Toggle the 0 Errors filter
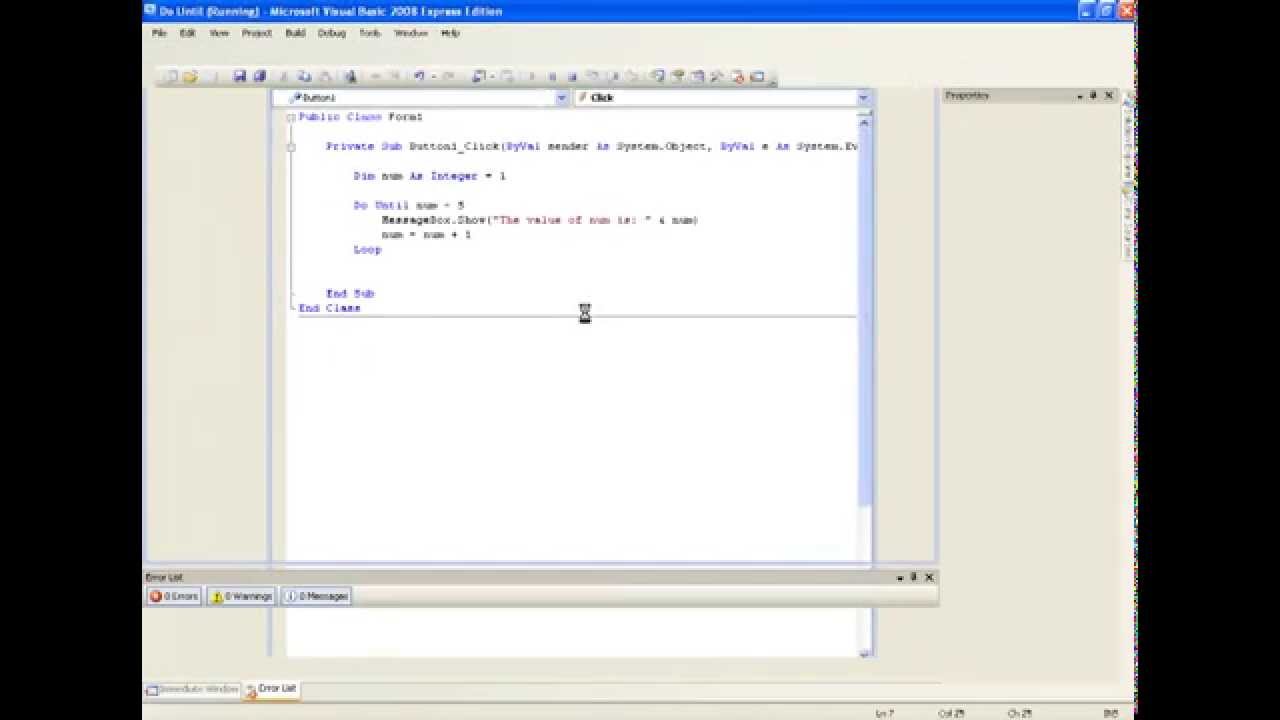This screenshot has width=1280, height=720. [174, 596]
